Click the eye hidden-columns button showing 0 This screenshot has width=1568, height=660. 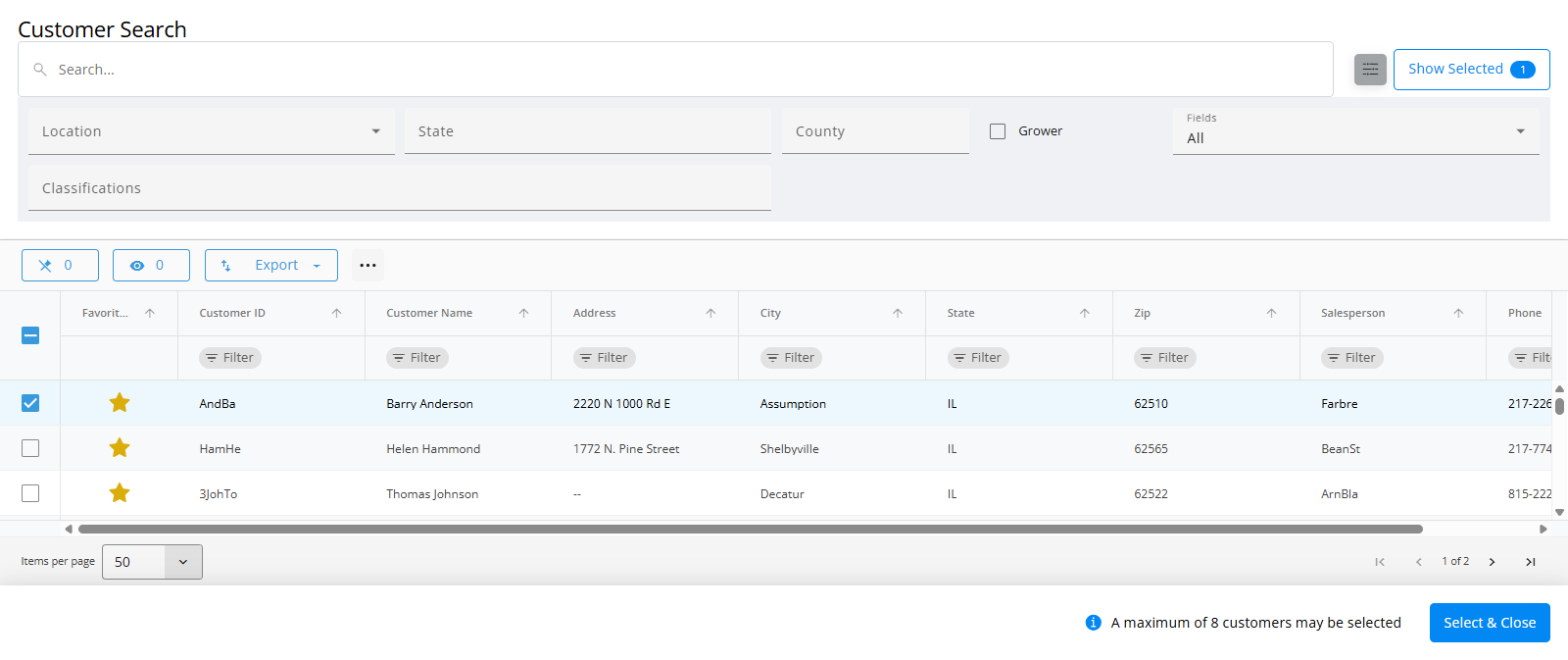[x=151, y=265]
